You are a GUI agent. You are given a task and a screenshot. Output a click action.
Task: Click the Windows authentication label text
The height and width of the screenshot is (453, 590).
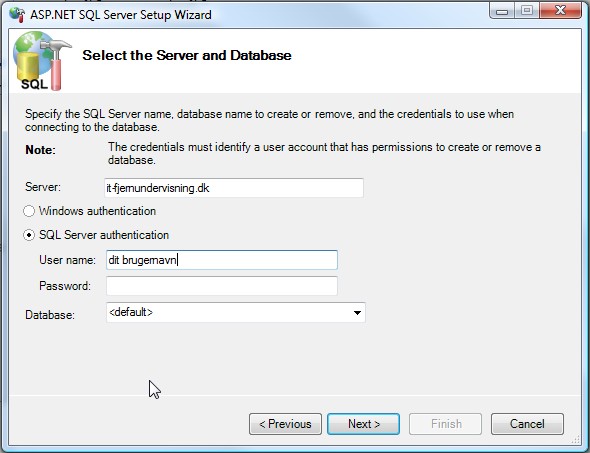(97, 211)
